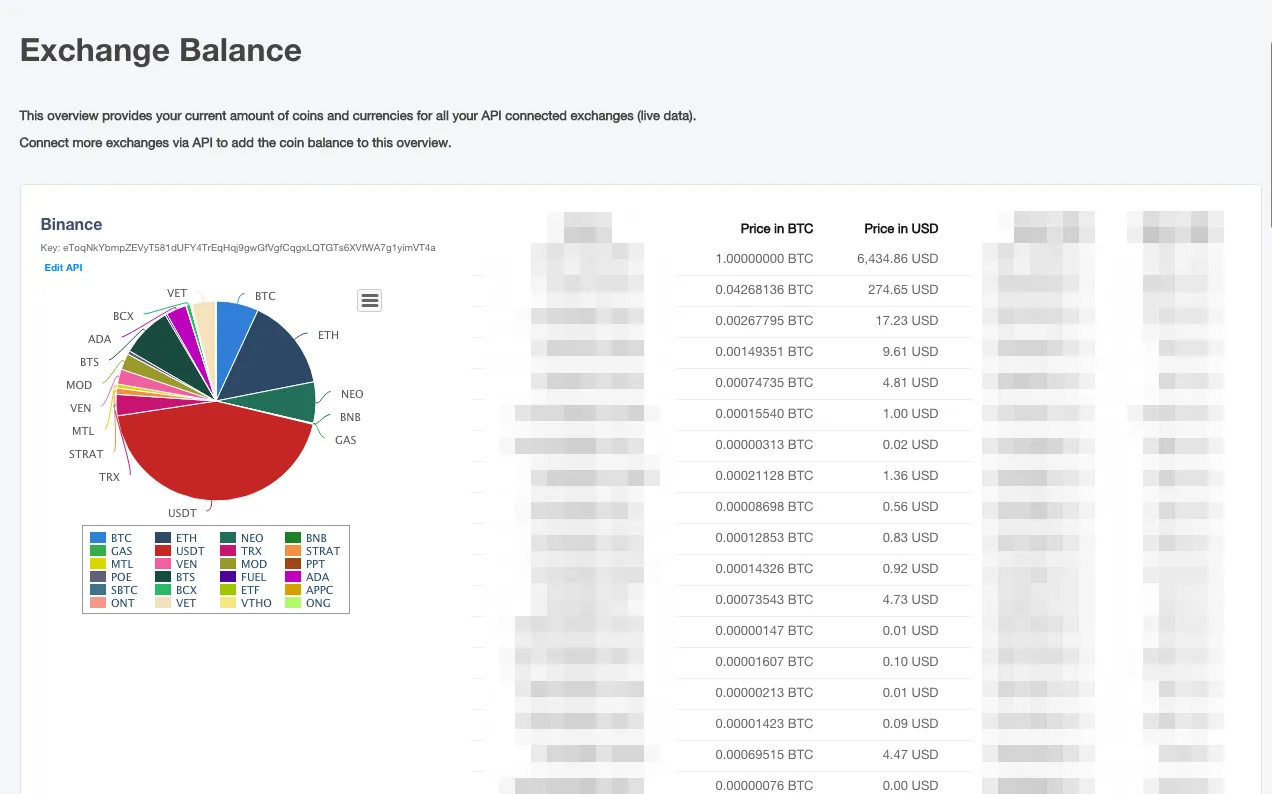Screen dimensions: 1272x794
Task: Click the 0.00149351 BTC price cell
Action: tap(764, 352)
